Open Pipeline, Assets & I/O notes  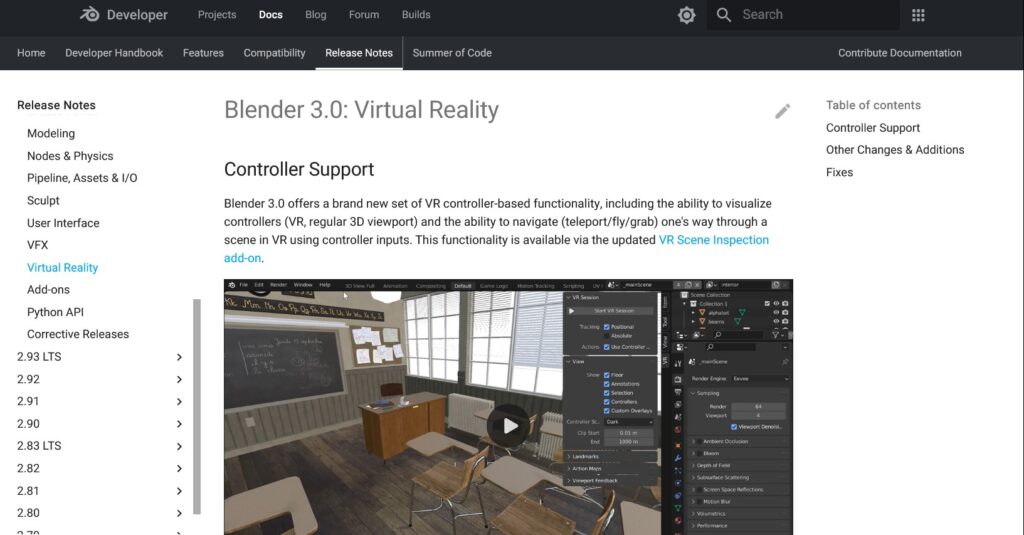coord(82,178)
